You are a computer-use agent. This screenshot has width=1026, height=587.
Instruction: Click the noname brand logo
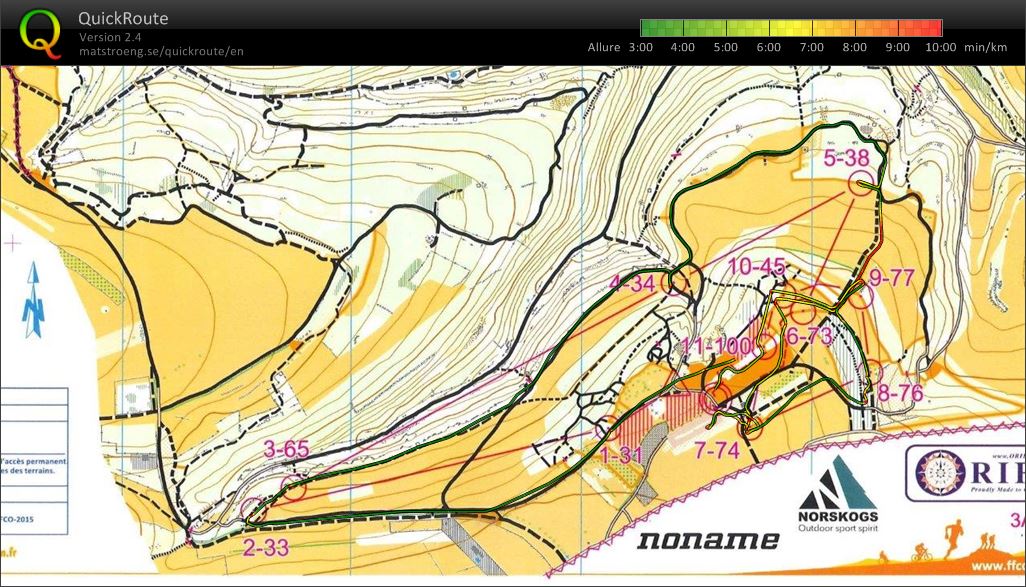pyautogui.click(x=709, y=540)
